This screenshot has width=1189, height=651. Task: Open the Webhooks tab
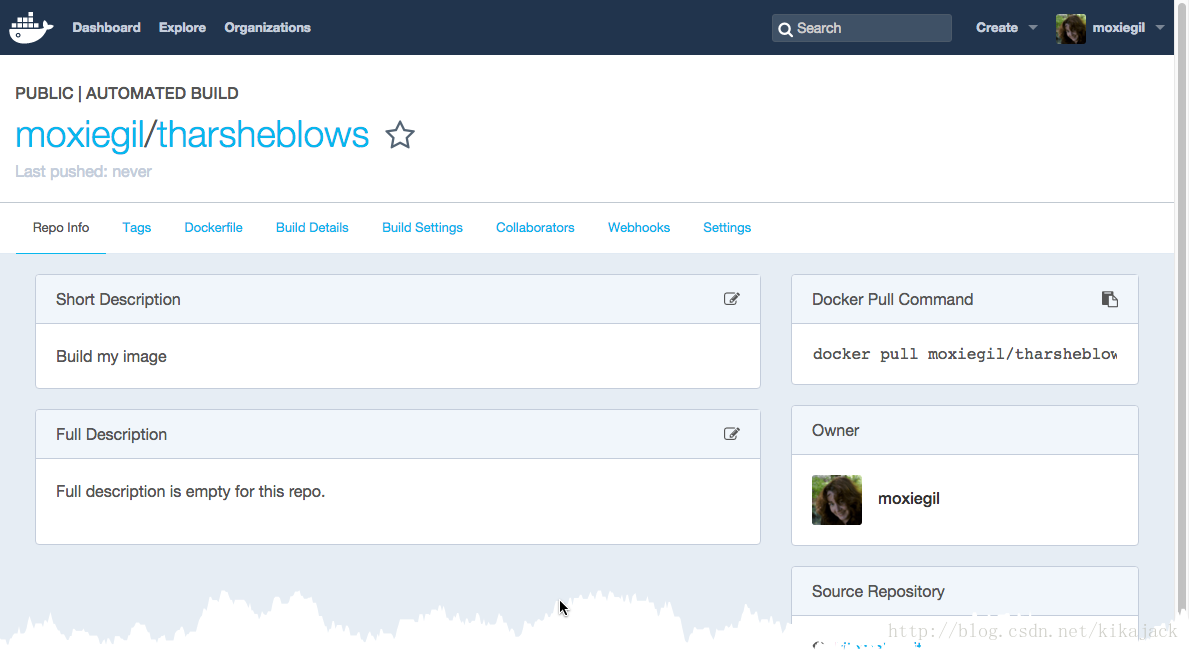coord(638,227)
